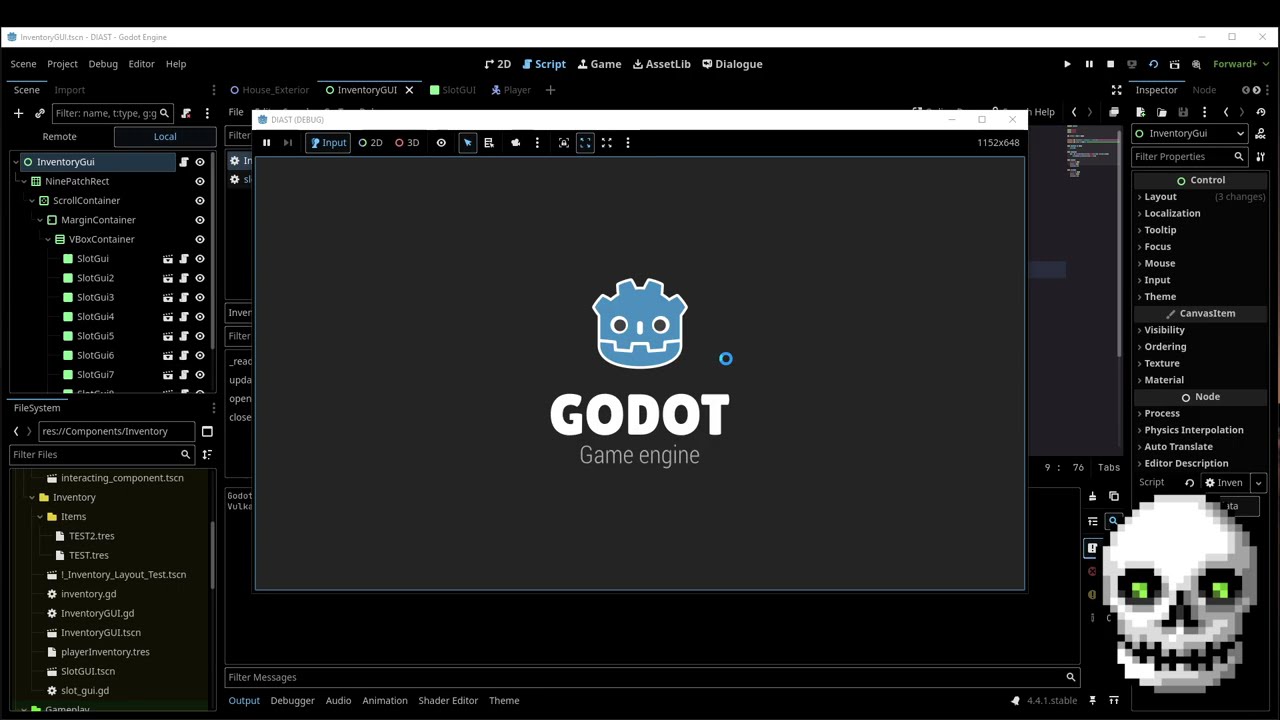
Task: Open script icon beside SlotGui5 node
Action: pyautogui.click(x=184, y=336)
